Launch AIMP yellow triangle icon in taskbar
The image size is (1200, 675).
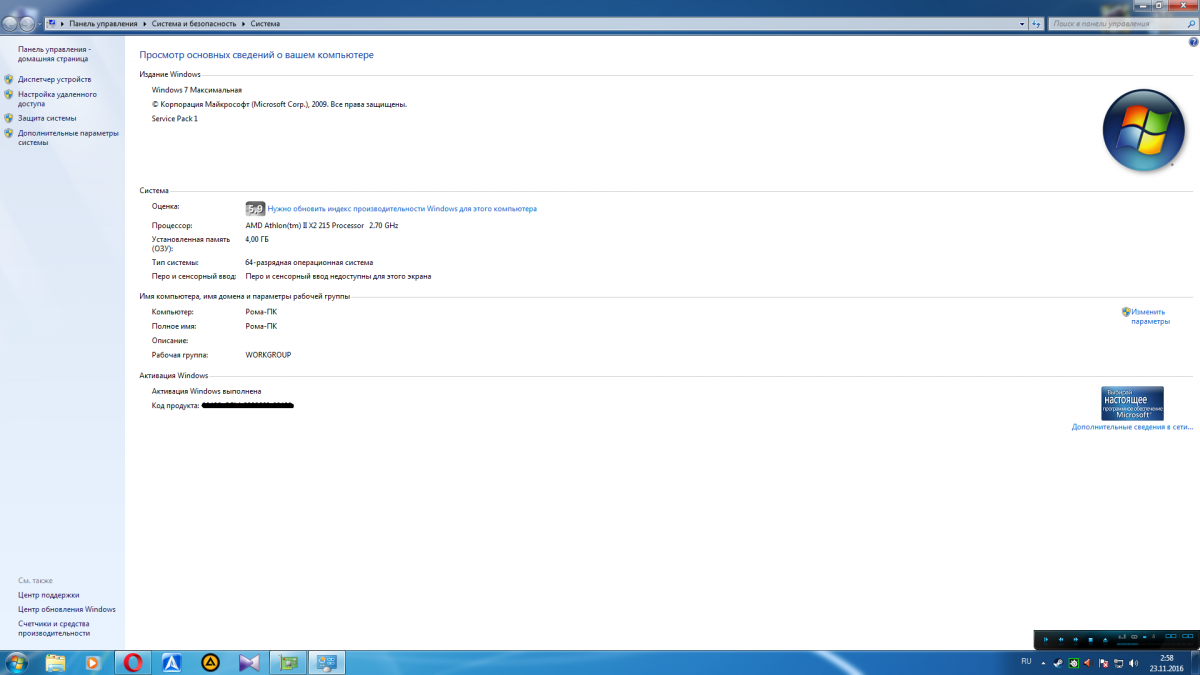point(210,662)
